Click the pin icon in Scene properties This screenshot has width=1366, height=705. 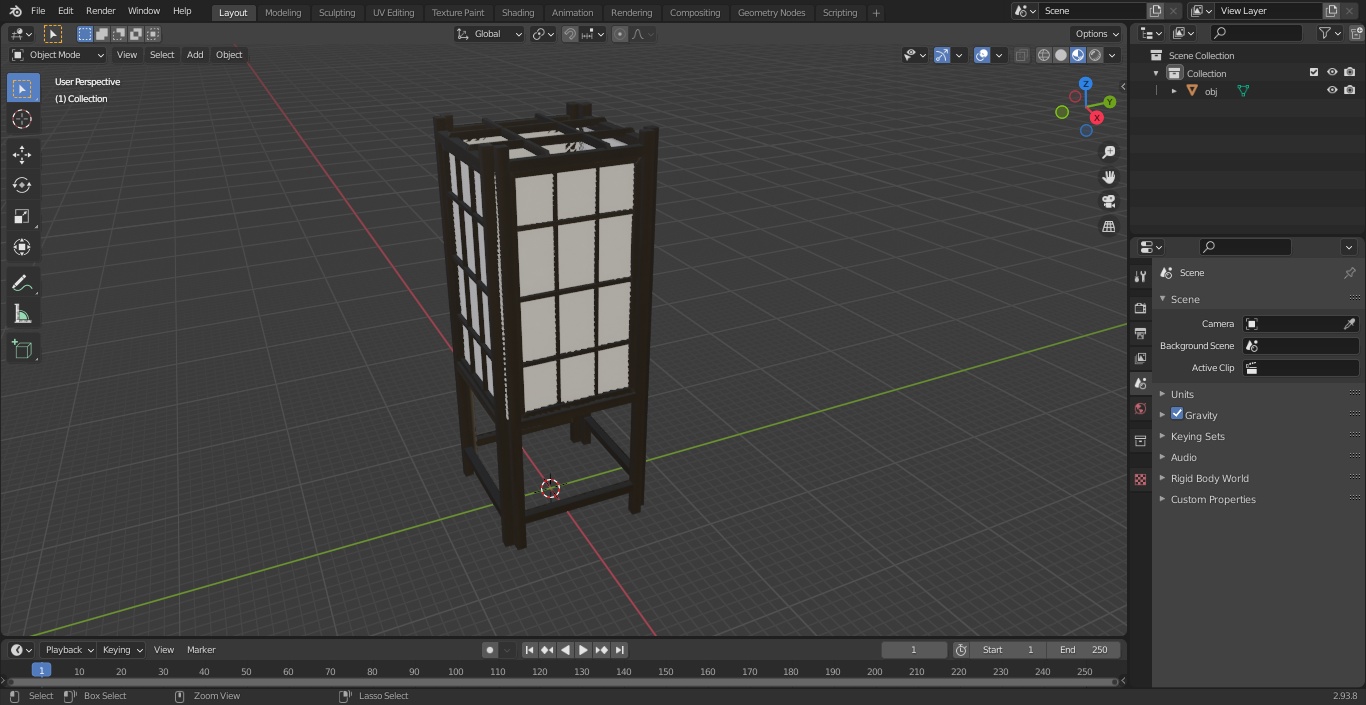pyautogui.click(x=1349, y=273)
